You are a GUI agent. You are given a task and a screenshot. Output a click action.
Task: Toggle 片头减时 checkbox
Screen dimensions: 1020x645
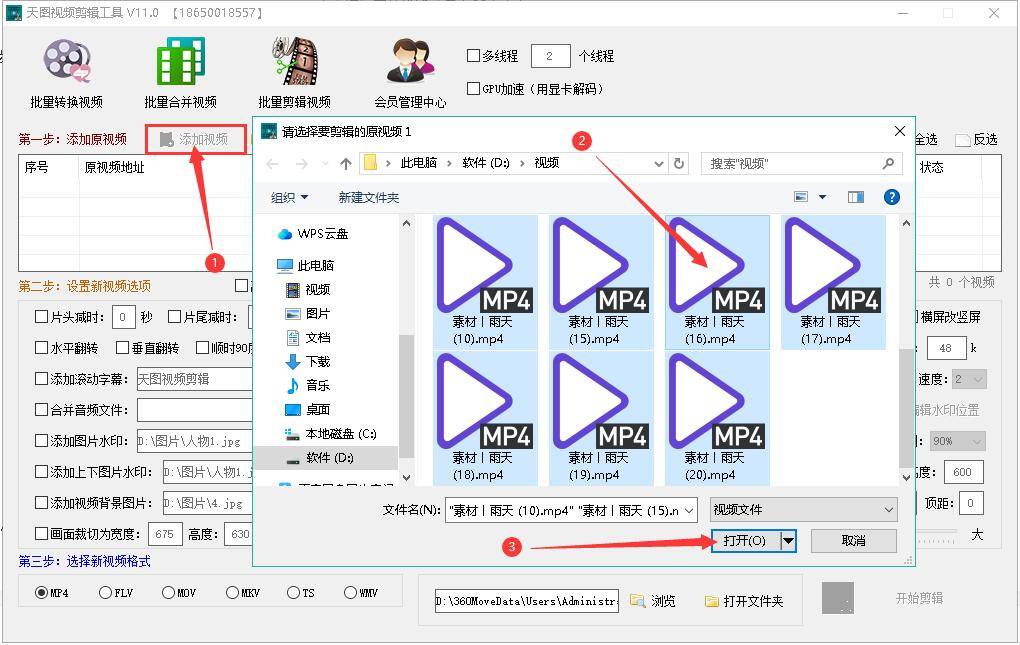pyautogui.click(x=41, y=317)
